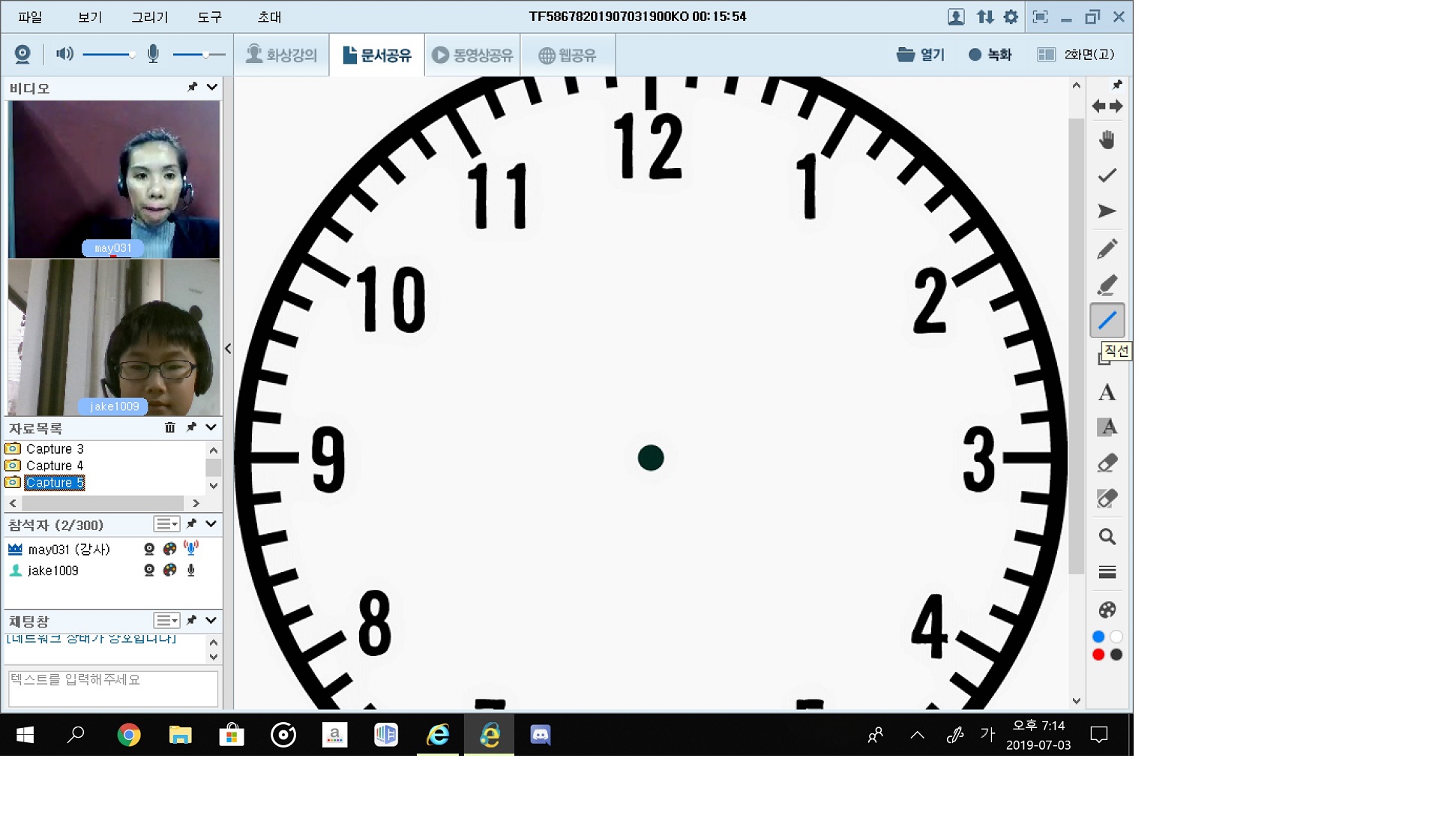Collapse the 자료목록 panel chevron
This screenshot has width=1456, height=824.
[x=211, y=427]
